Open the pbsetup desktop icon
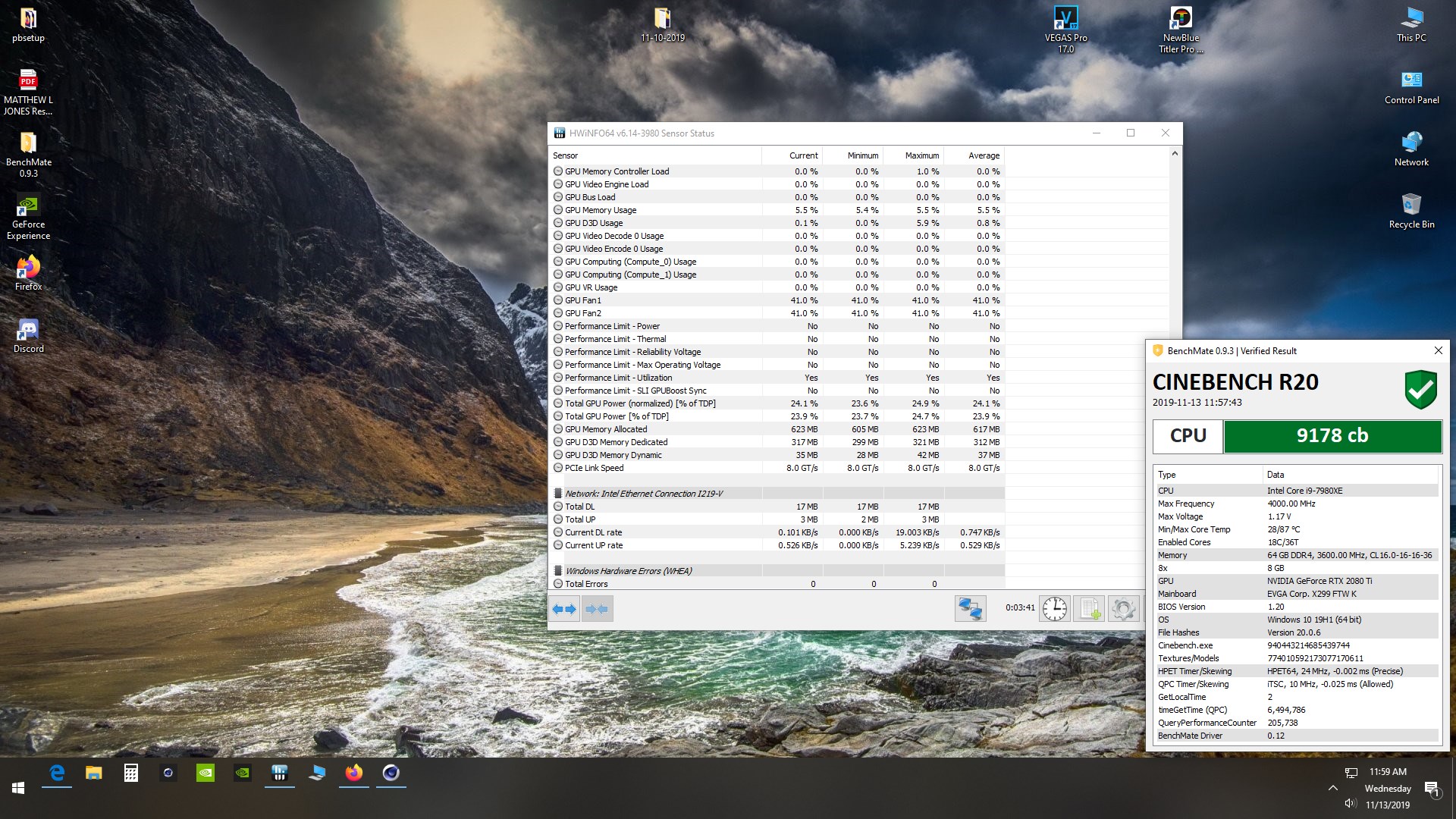The image size is (1456, 819). coord(28,25)
